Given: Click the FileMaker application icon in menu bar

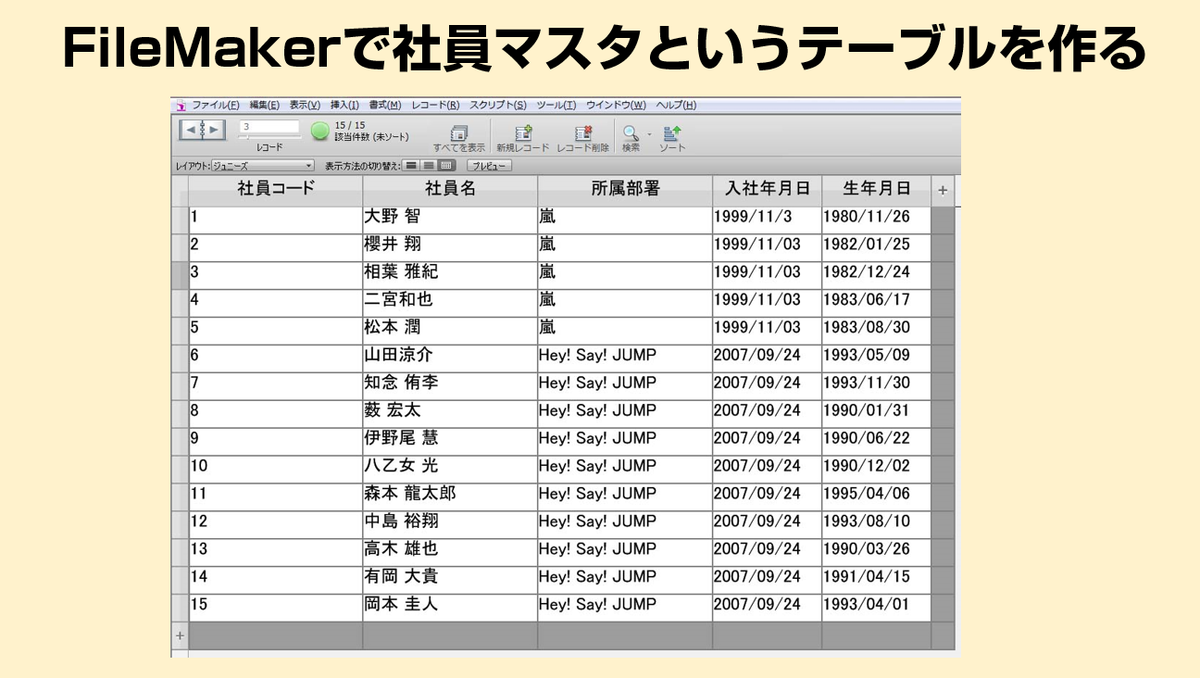Looking at the screenshot, I should 180,106.
